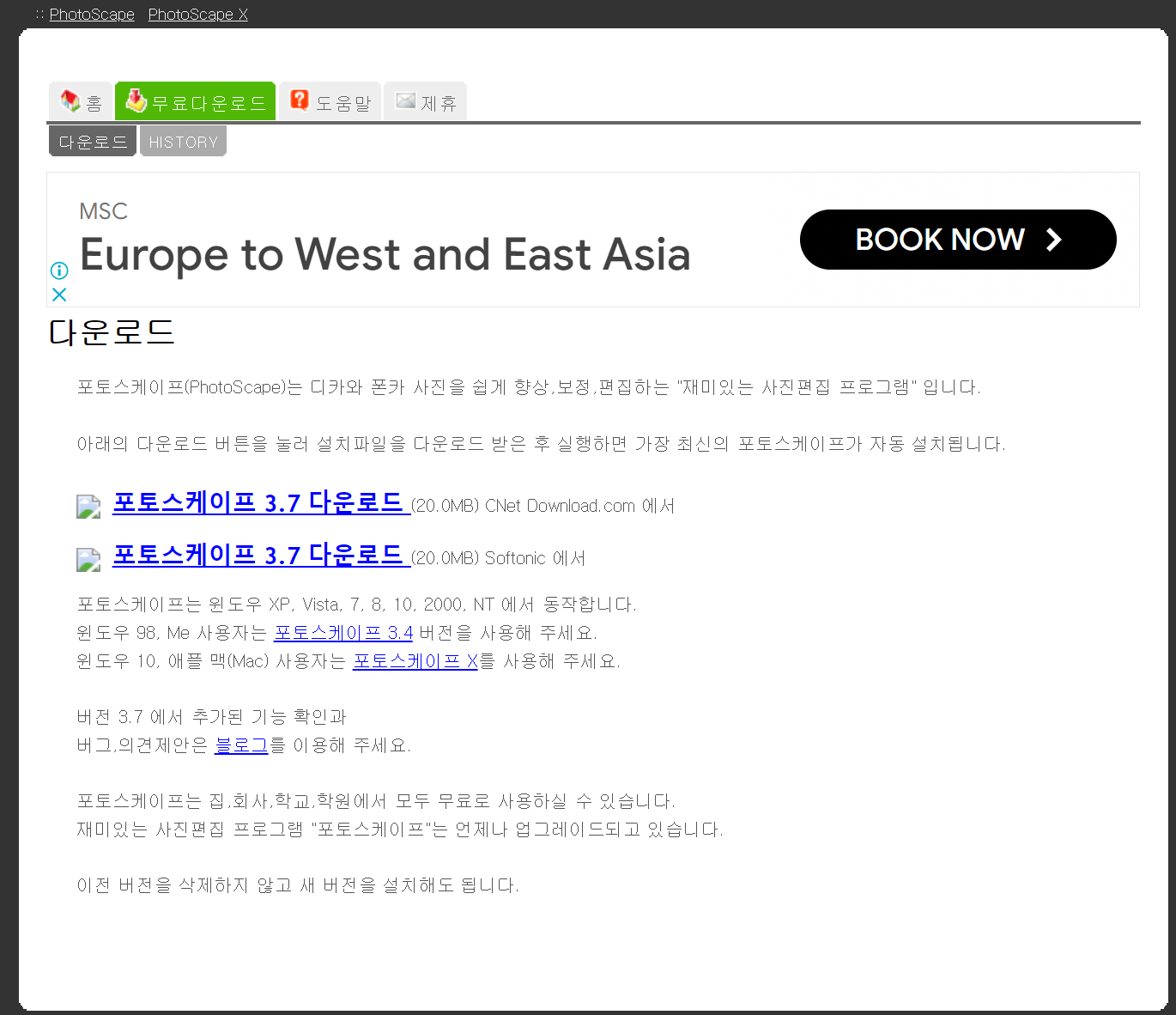Image resolution: width=1176 pixels, height=1015 pixels.
Task: Click the envelope icon on 제휴 tab
Action: coord(405,100)
